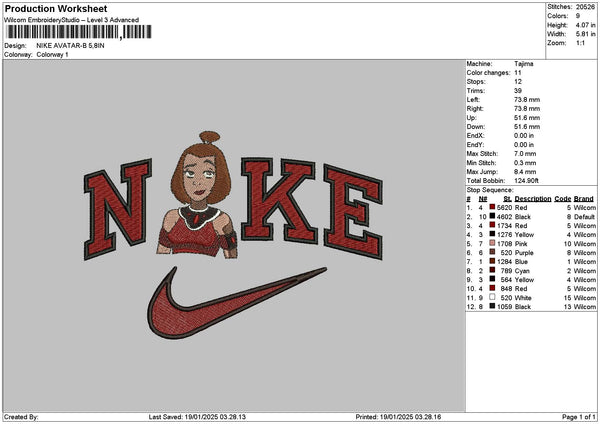Click the Created By label
The height and width of the screenshot is (424, 600).
[x=21, y=417]
